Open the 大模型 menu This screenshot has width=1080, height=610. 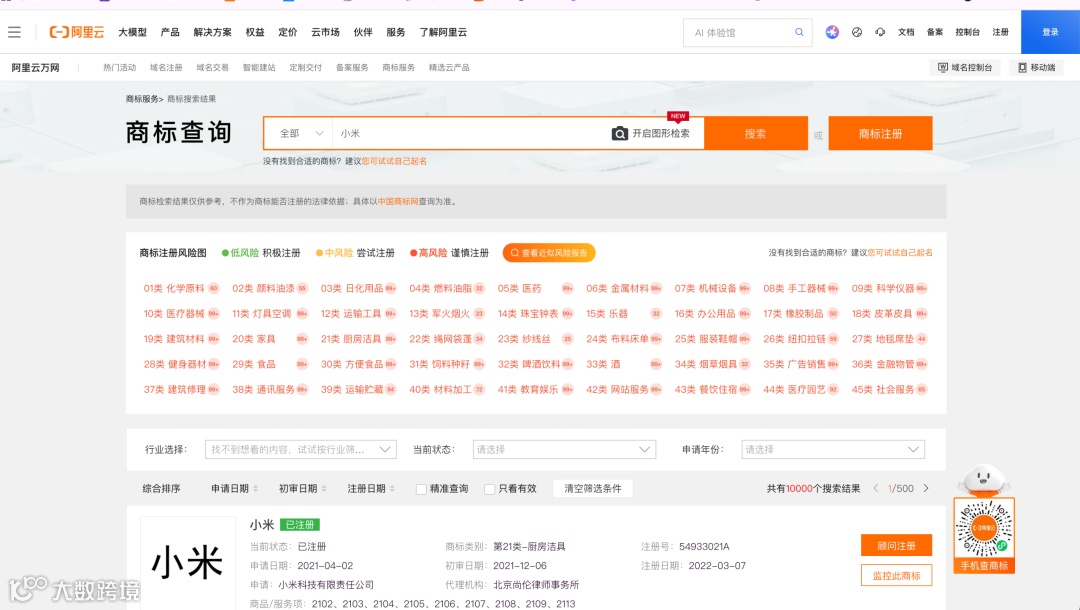click(x=132, y=32)
